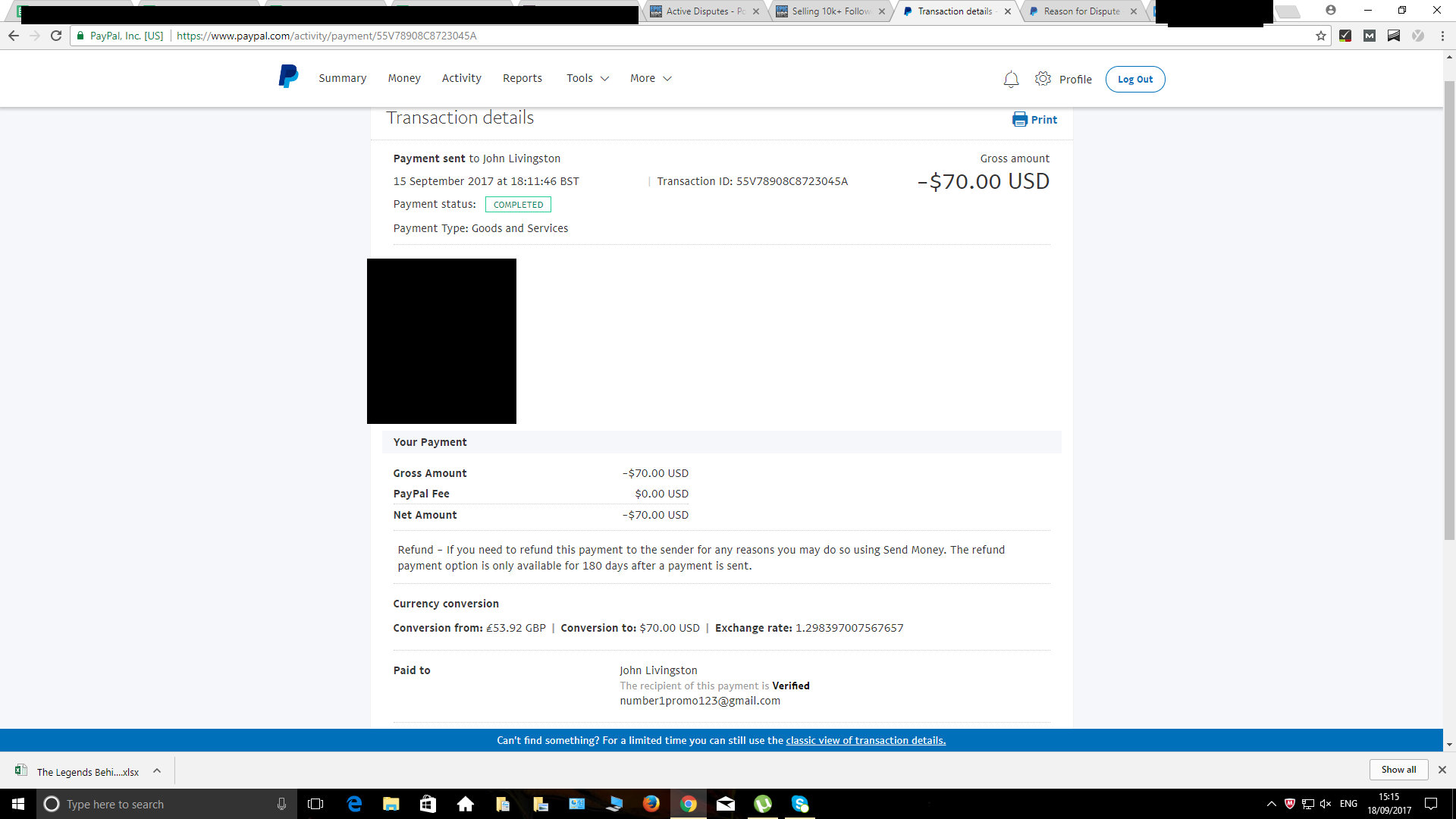Image resolution: width=1456 pixels, height=819 pixels.
Task: Close the Reason for Dispute tab
Action: pyautogui.click(x=1134, y=11)
